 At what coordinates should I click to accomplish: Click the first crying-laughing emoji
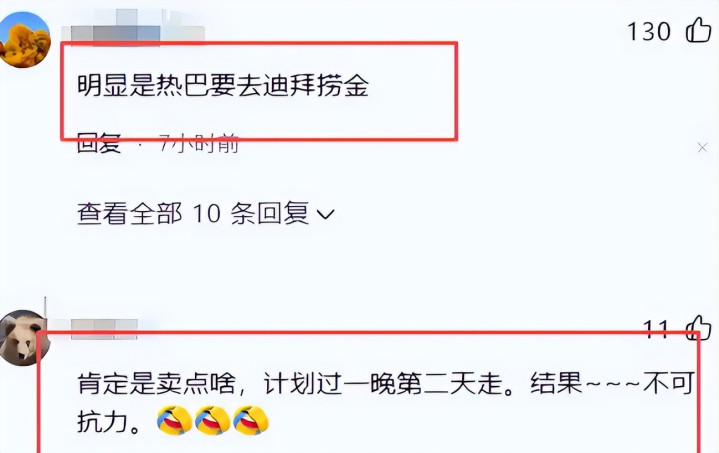(x=174, y=420)
